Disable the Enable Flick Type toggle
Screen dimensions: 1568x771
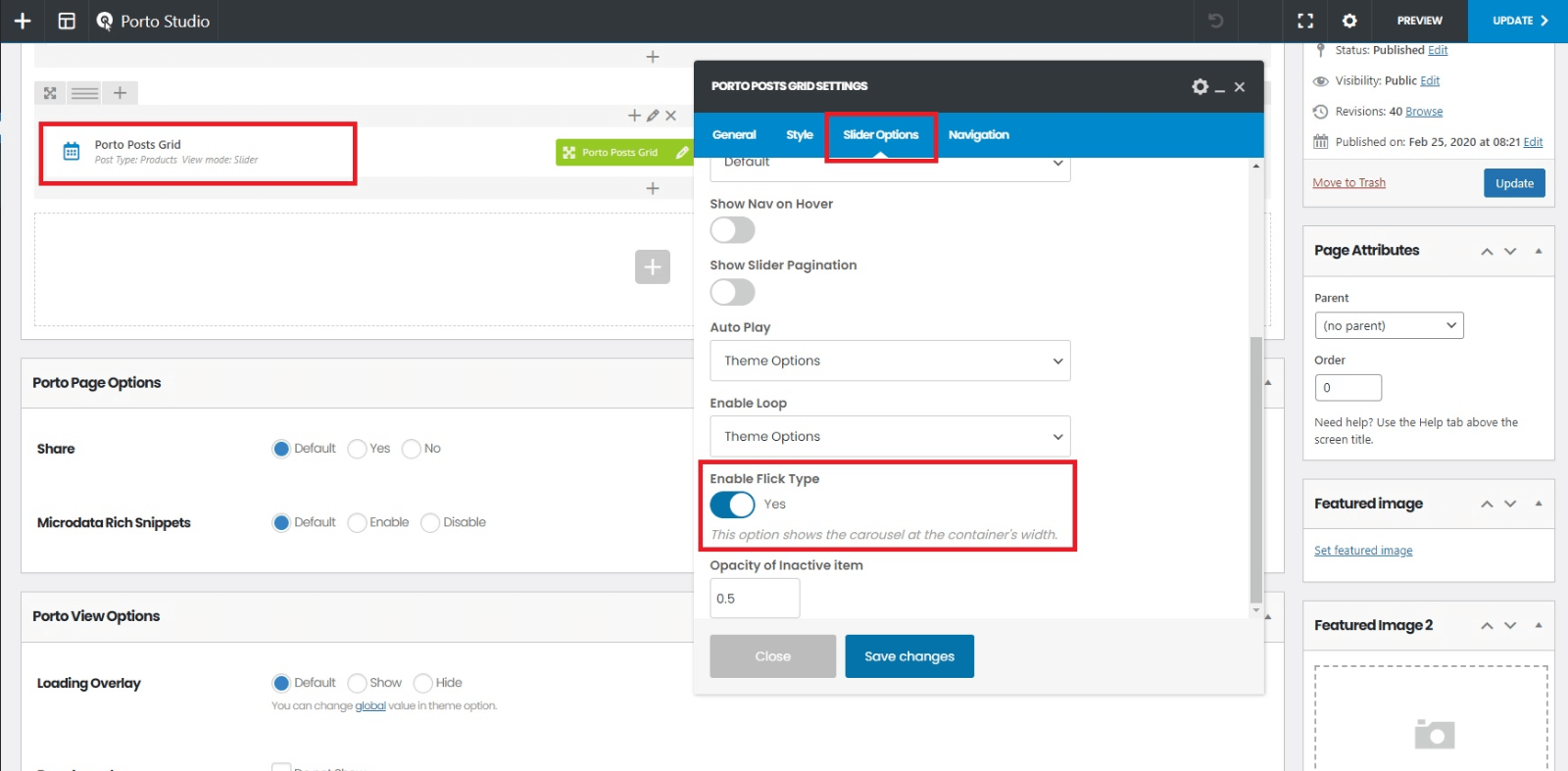pos(732,505)
